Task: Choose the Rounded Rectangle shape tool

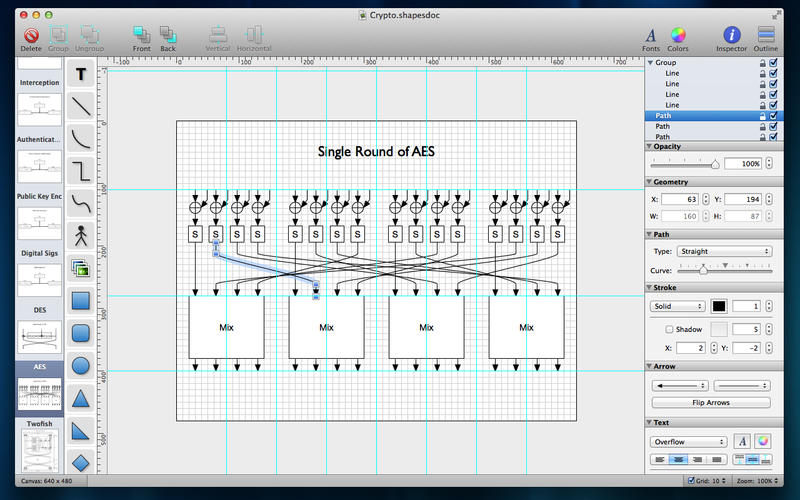Action: (81, 333)
